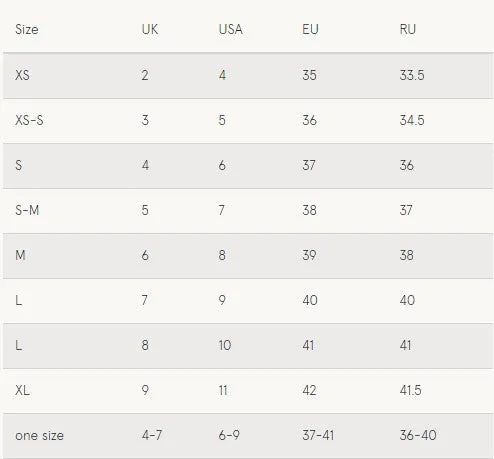The height and width of the screenshot is (459, 494).
Task: Select UK range 4-7
Action: (152, 435)
